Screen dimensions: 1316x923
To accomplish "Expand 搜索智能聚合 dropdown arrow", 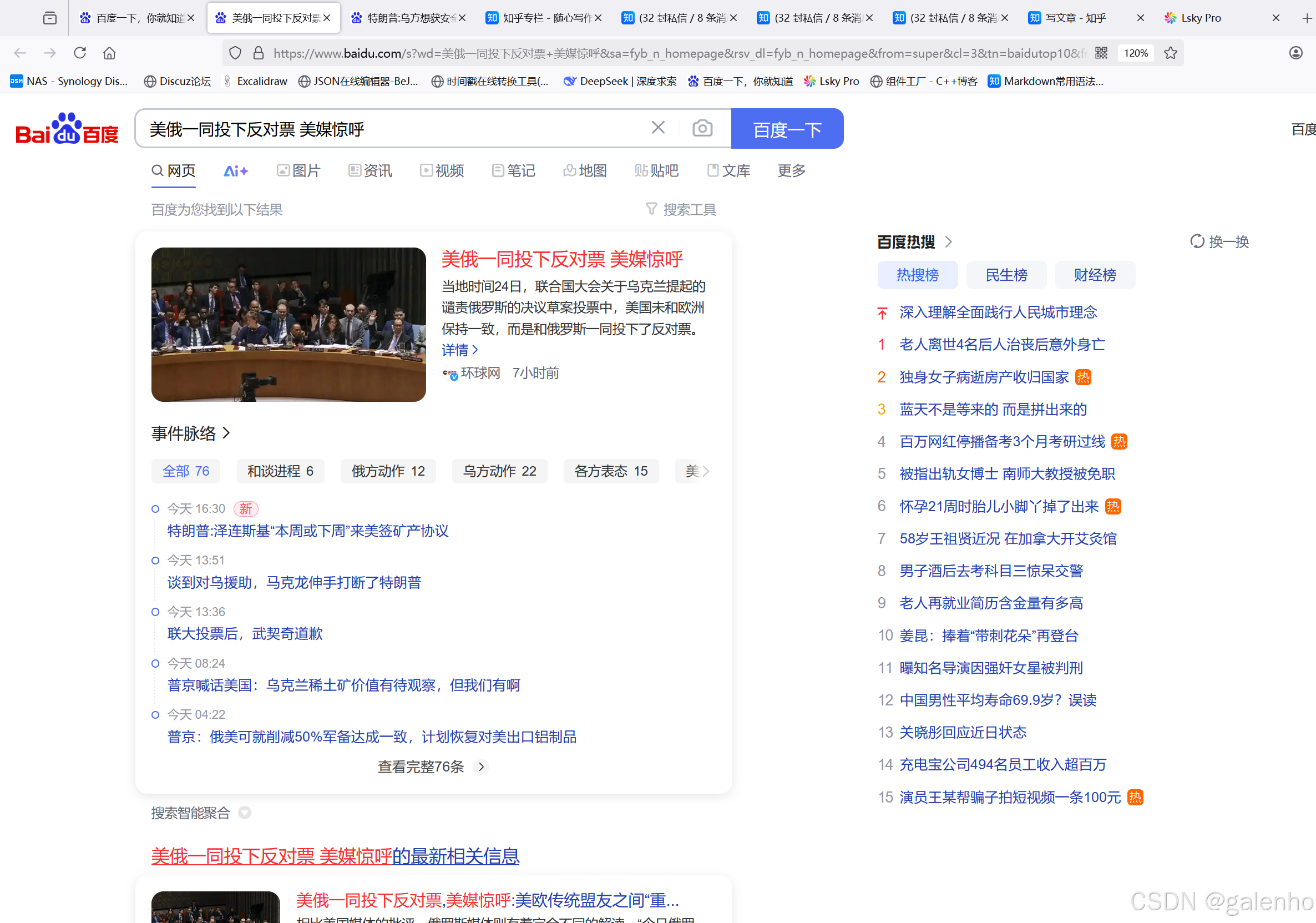I will coord(245,813).
